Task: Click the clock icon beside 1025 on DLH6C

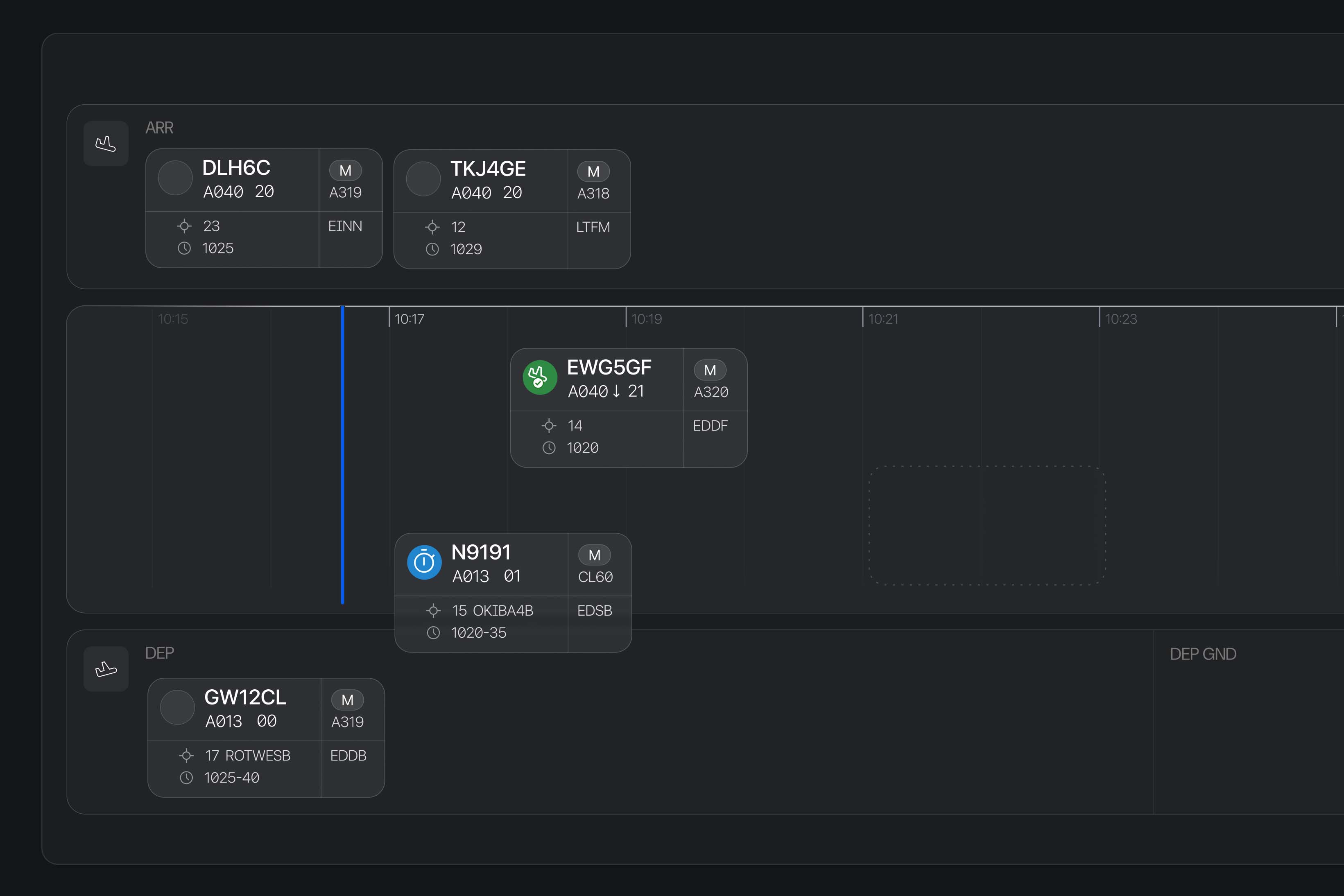Action: (184, 248)
